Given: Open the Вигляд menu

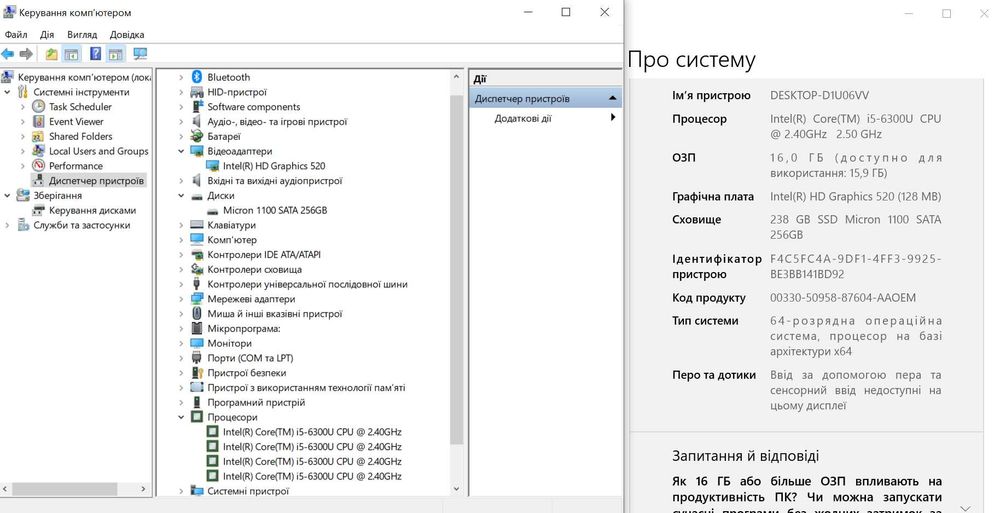Looking at the screenshot, I should click(82, 34).
